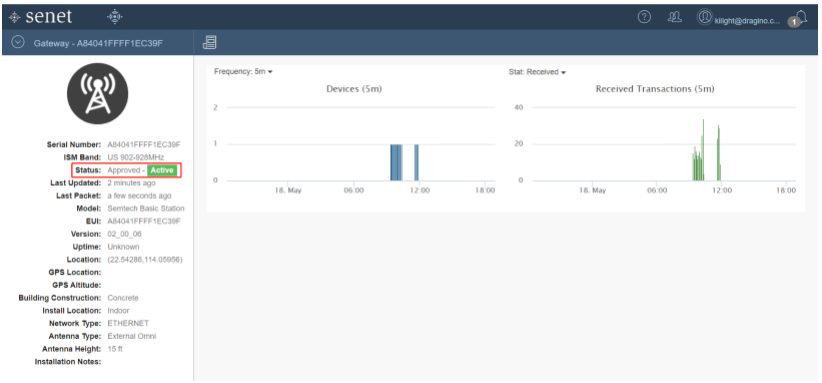
Task: Click the gateway antenna tower image
Action: tap(98, 93)
